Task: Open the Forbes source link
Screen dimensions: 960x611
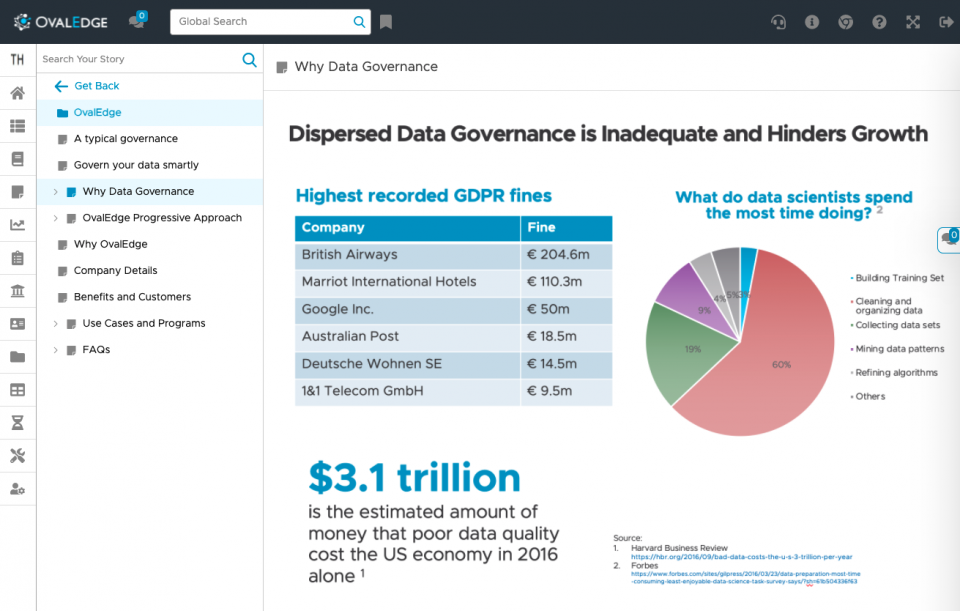Action: click(x=745, y=577)
